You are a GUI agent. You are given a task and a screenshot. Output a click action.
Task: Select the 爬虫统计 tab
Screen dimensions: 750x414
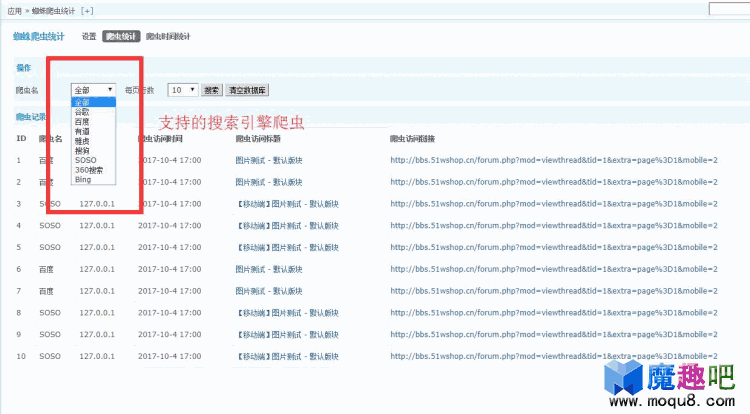(x=121, y=36)
